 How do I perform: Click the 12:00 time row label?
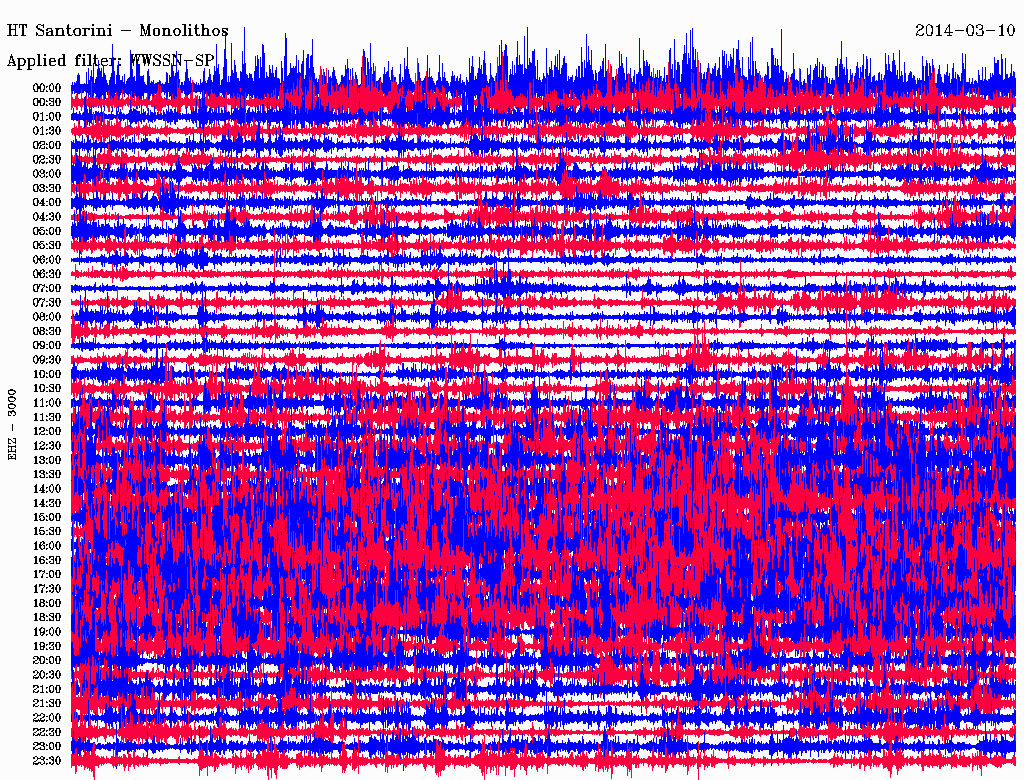[x=48, y=432]
